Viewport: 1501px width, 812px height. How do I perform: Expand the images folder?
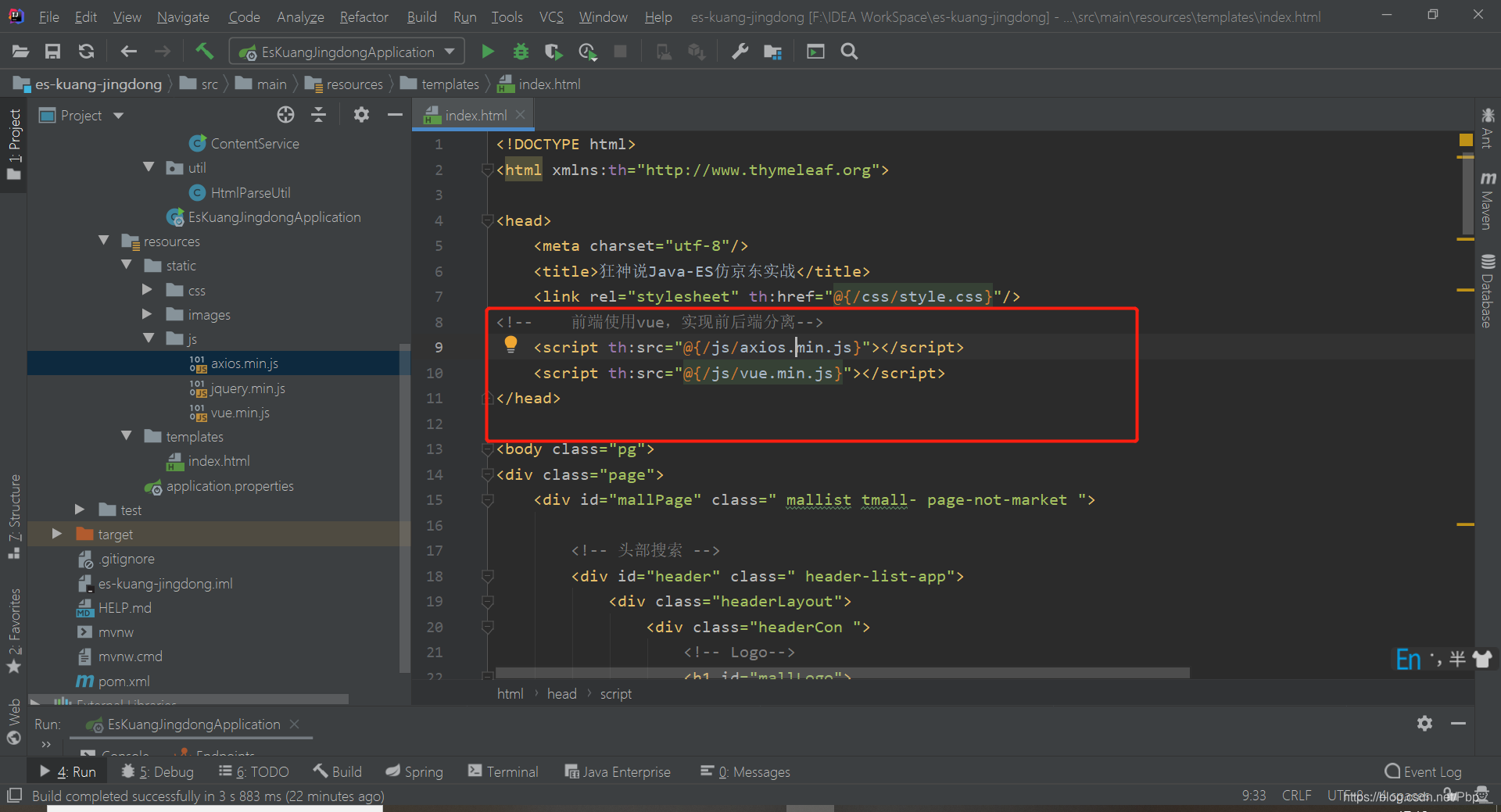(148, 313)
